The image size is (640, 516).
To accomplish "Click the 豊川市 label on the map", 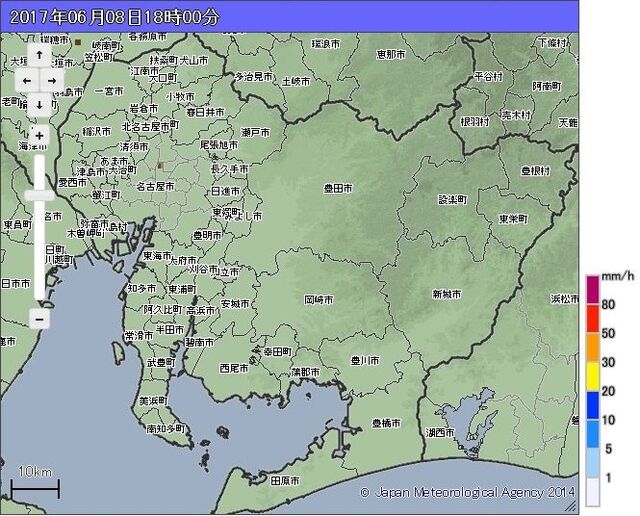I will pos(365,361).
